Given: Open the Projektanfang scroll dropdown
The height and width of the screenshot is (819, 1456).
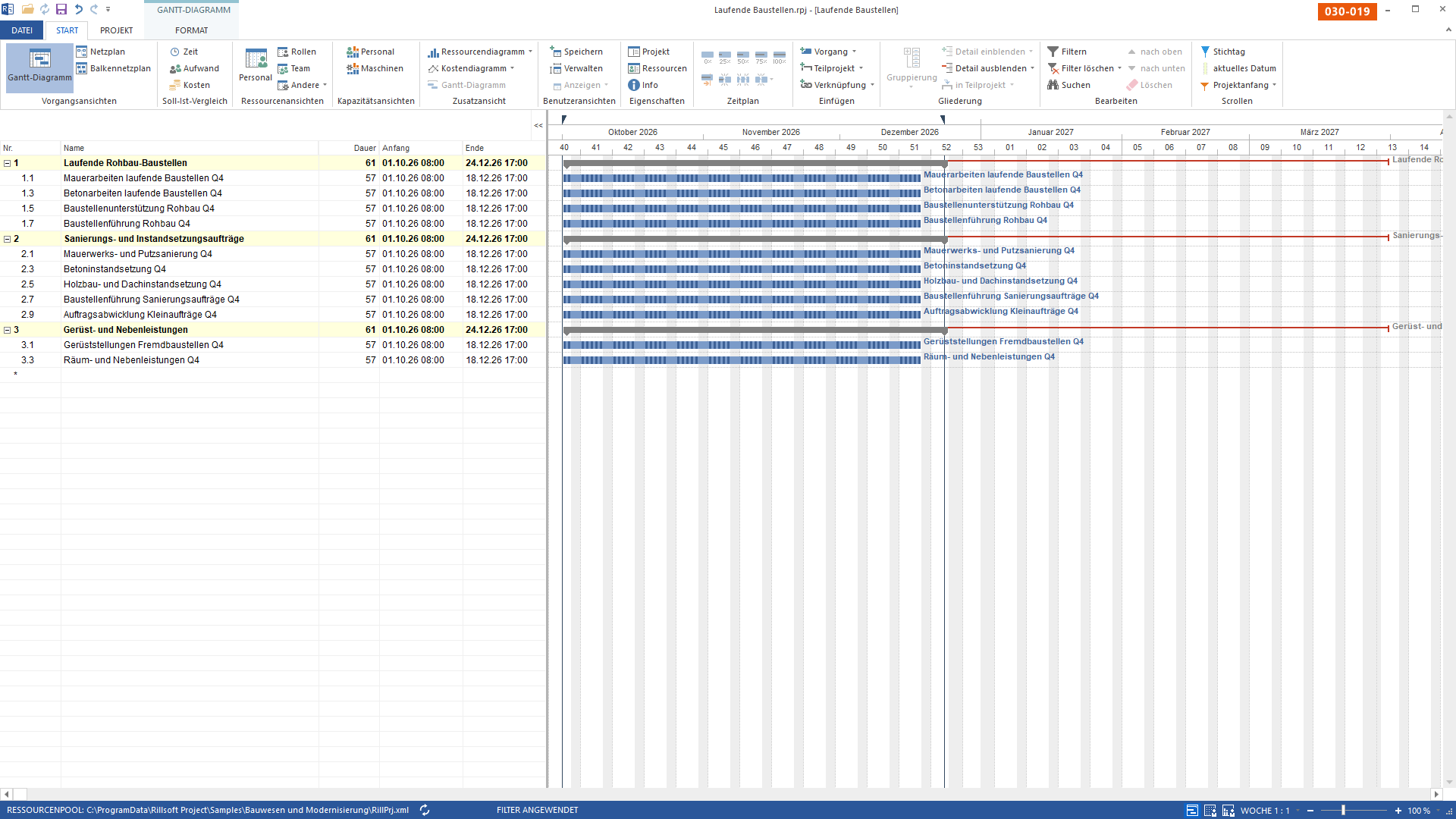Looking at the screenshot, I should point(1274,85).
